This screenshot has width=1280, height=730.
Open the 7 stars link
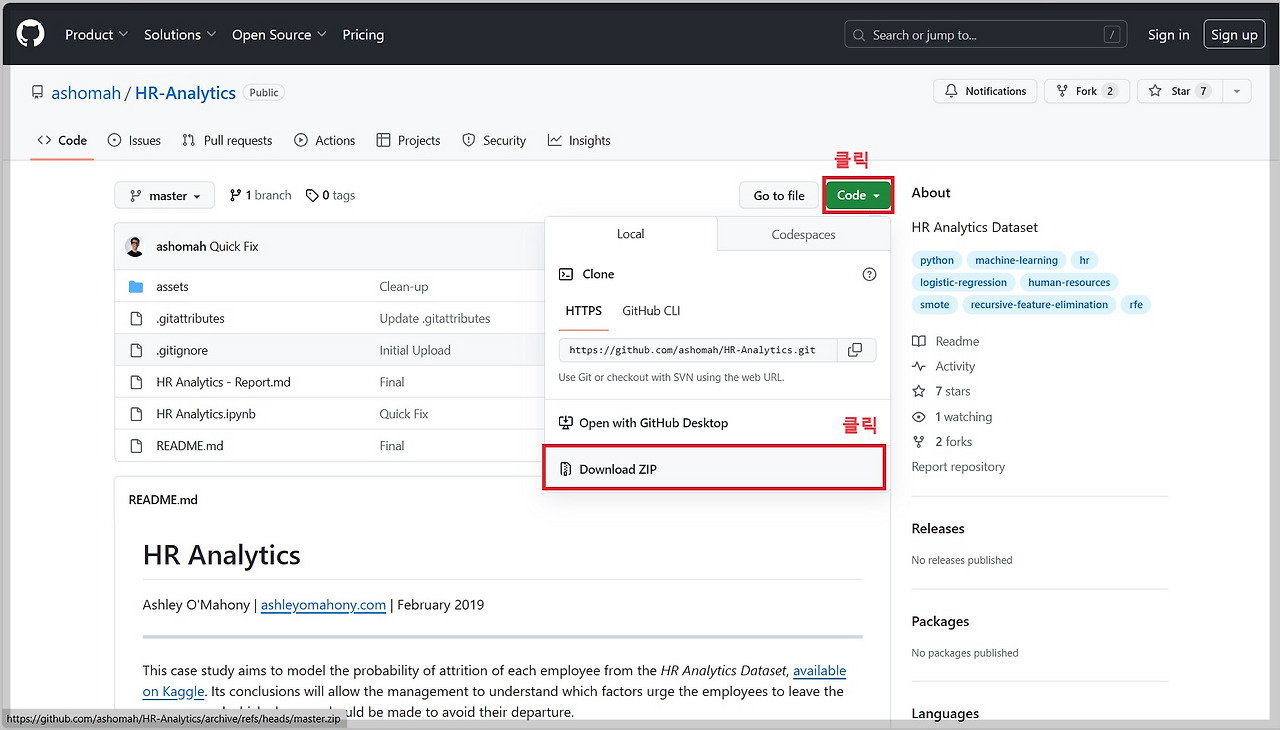(x=942, y=392)
